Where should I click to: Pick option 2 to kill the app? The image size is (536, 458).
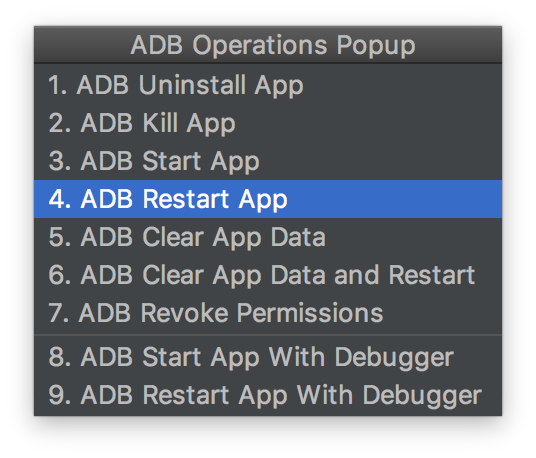tap(268, 123)
